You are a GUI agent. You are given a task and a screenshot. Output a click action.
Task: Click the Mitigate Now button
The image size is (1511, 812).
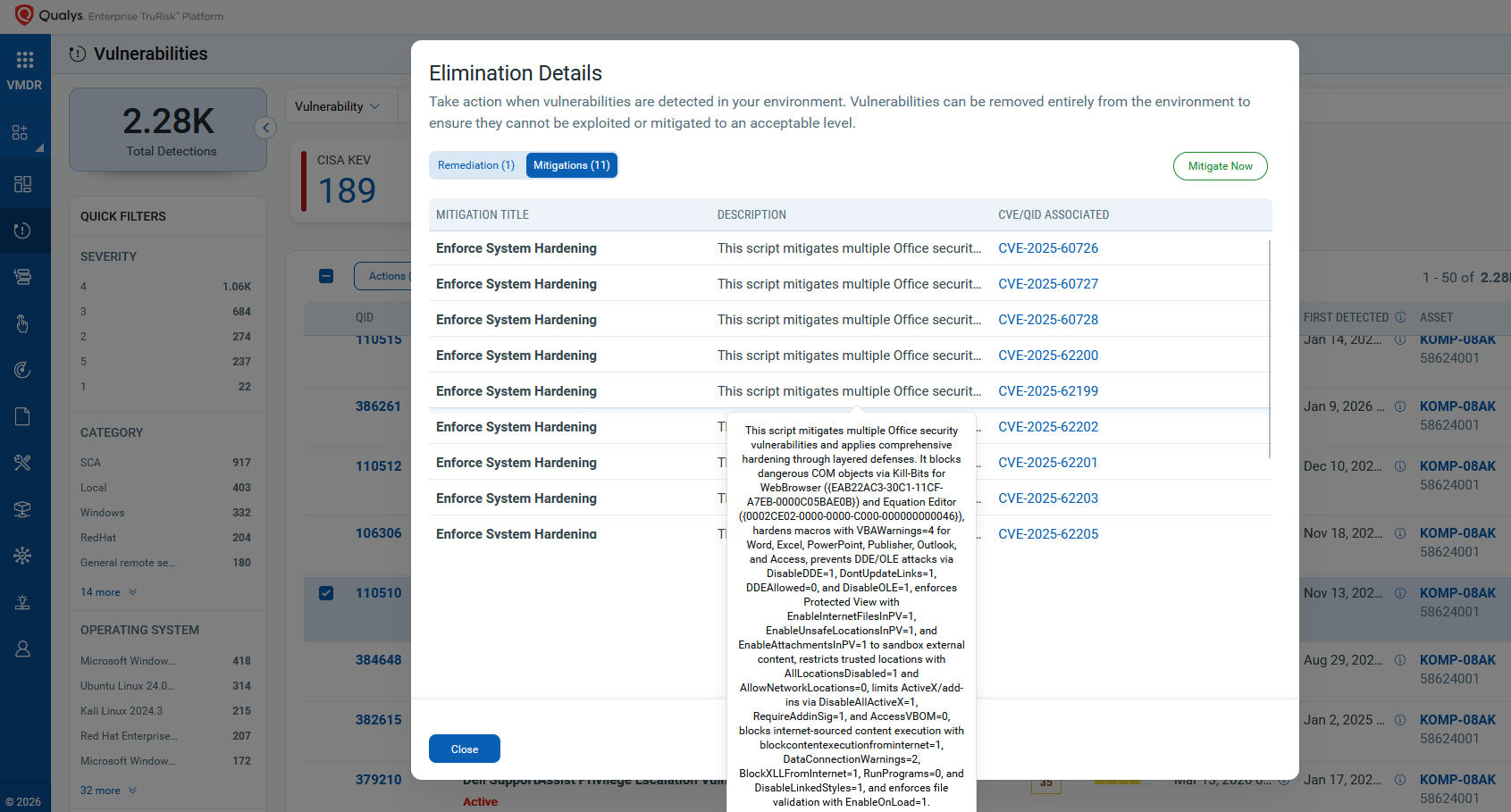tap(1220, 166)
